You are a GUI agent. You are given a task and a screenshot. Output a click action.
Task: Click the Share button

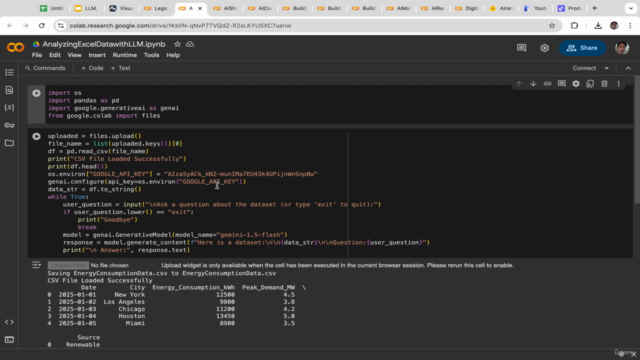point(582,48)
